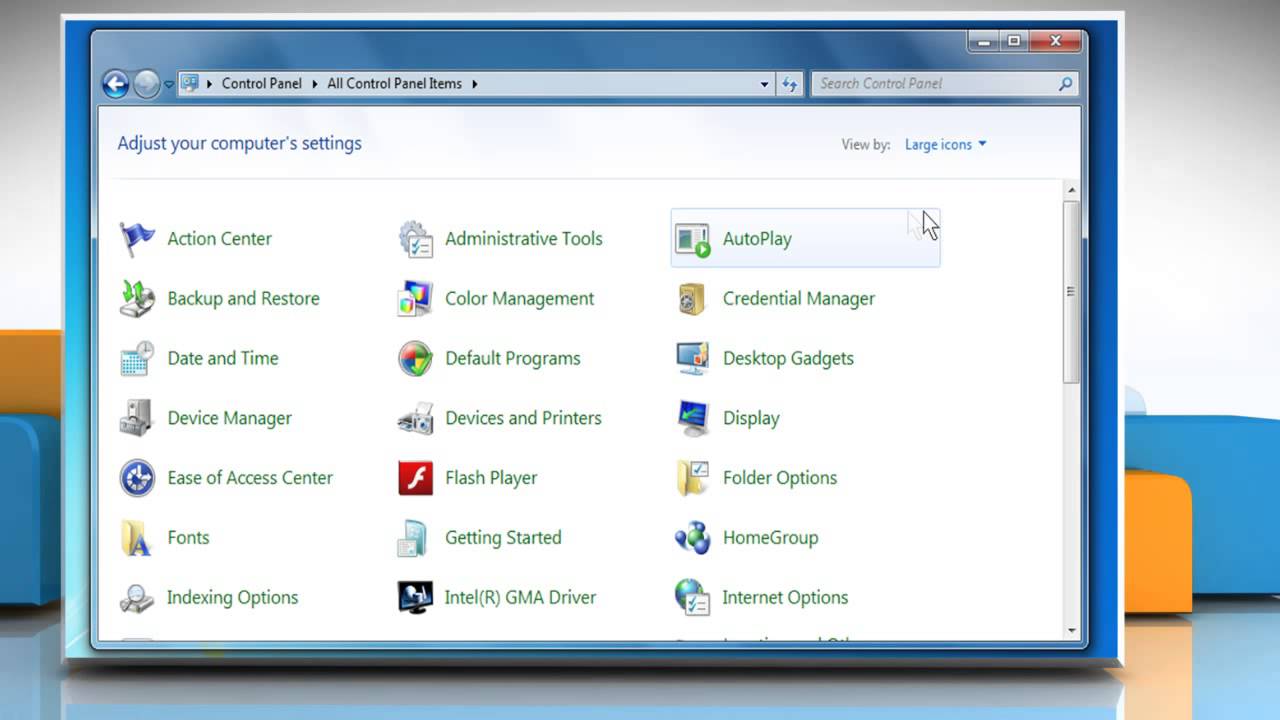The height and width of the screenshot is (720, 1280).
Task: Click the Administrative Tools gear icon
Action: click(415, 239)
